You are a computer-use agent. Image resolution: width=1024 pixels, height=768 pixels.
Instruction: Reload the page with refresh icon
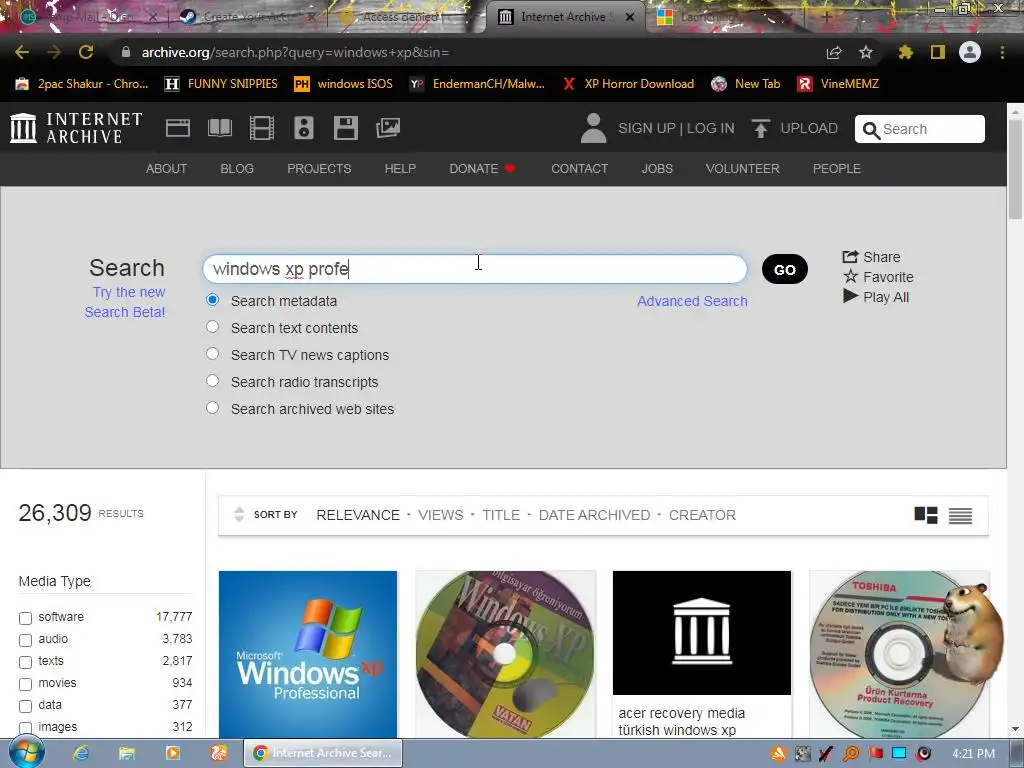[86, 52]
